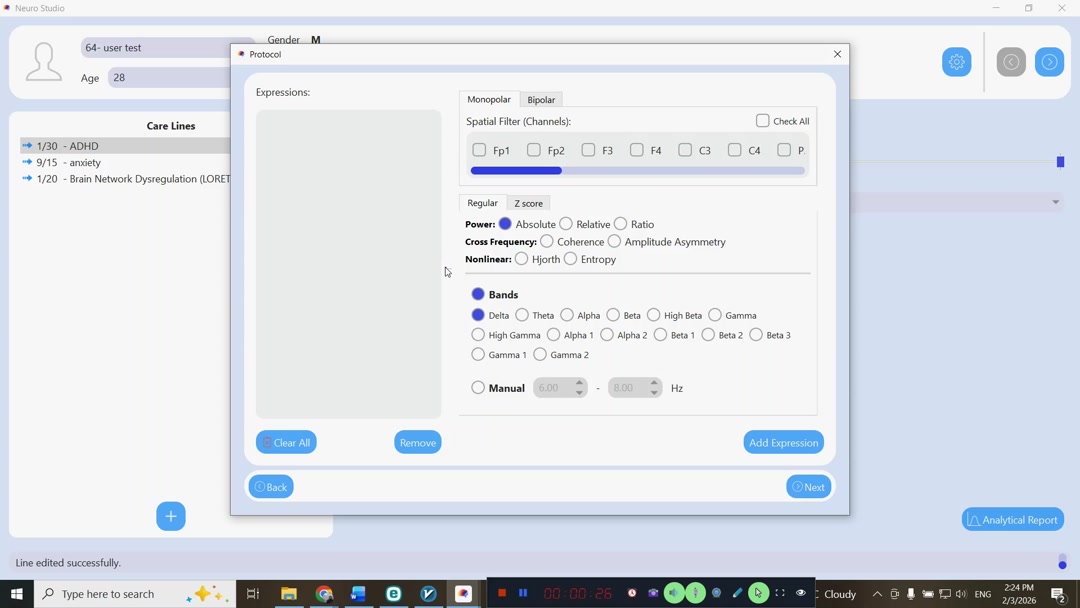The height and width of the screenshot is (608, 1080).
Task: Switch to Monopolar tab
Action: pyautogui.click(x=489, y=100)
